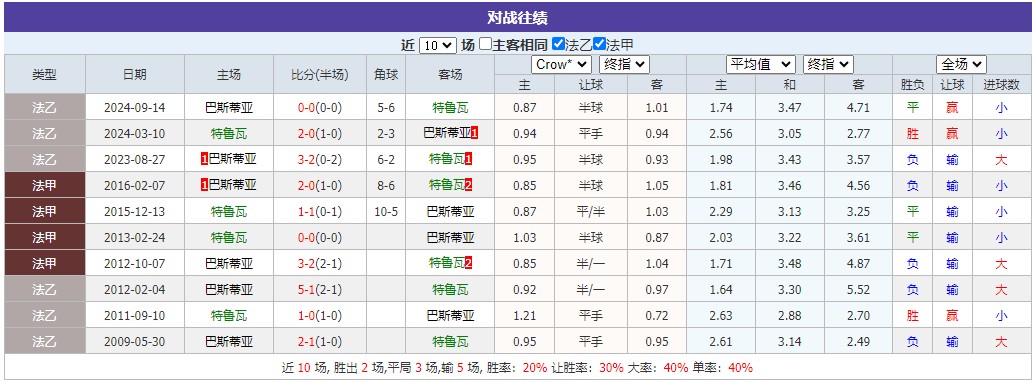Image resolution: width=1036 pixels, height=382 pixels.
Task: Click handicap 半/一 in 2012-02-04 row
Action: tap(591, 289)
